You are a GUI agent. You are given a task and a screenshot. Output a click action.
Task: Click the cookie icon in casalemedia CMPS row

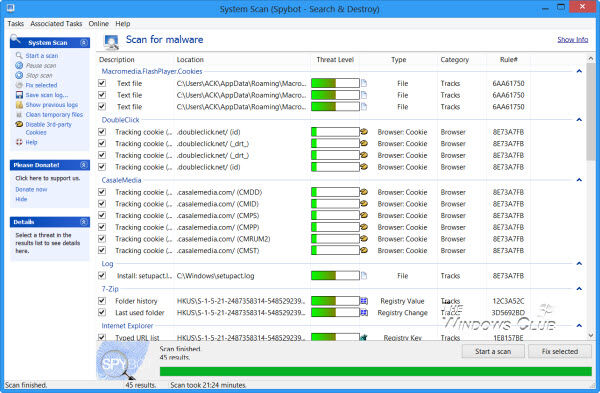click(364, 215)
